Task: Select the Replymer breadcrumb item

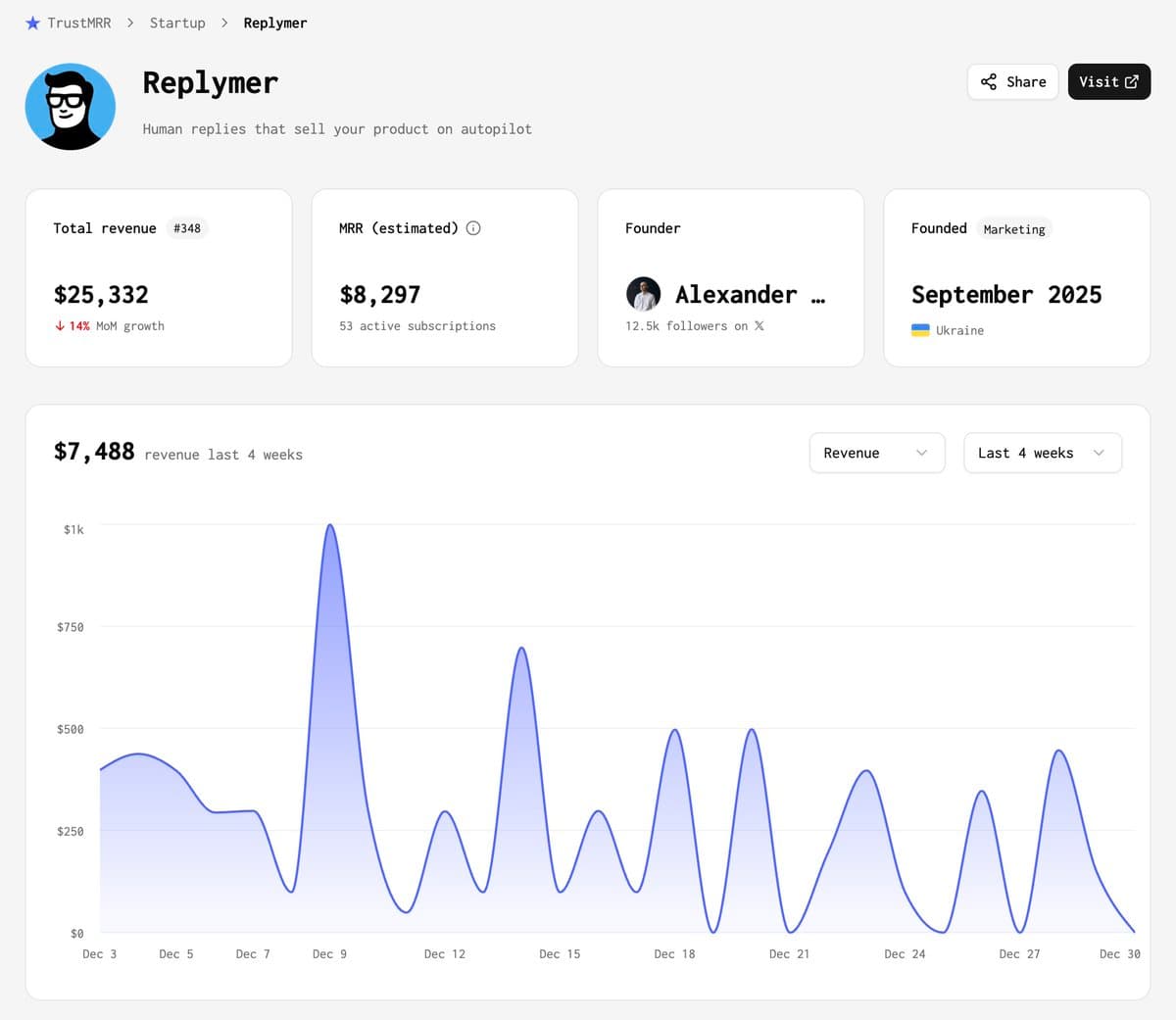Action: (275, 23)
